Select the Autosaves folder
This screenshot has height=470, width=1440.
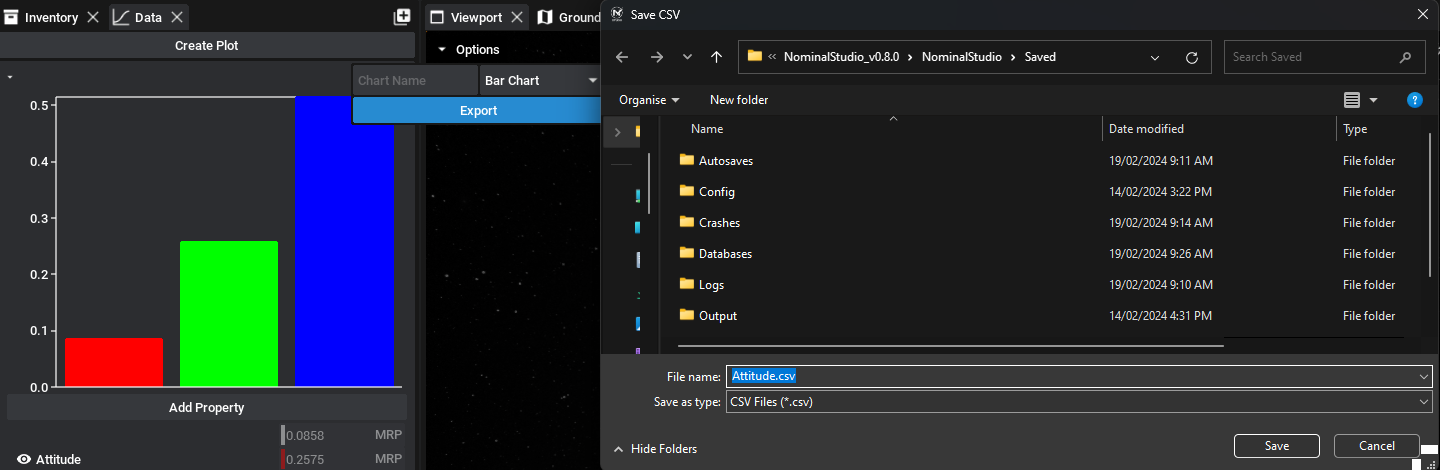[x=726, y=161]
